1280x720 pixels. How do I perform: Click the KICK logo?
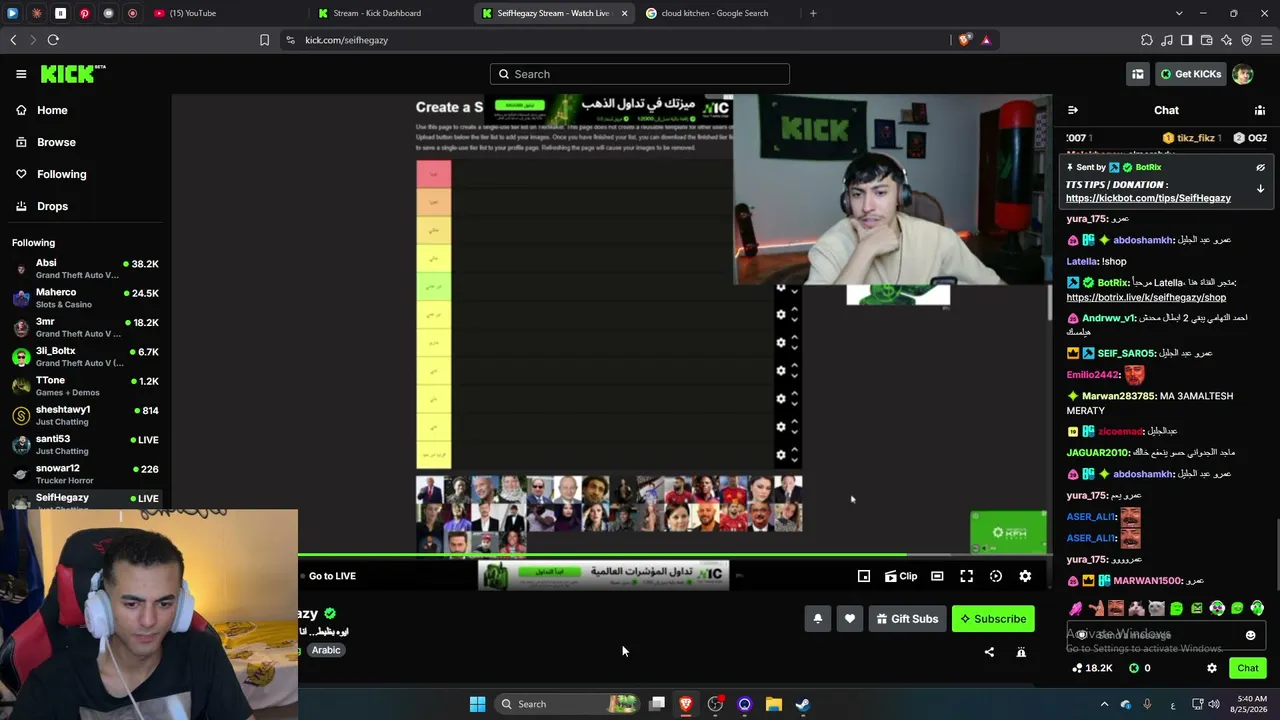pyautogui.click(x=73, y=74)
